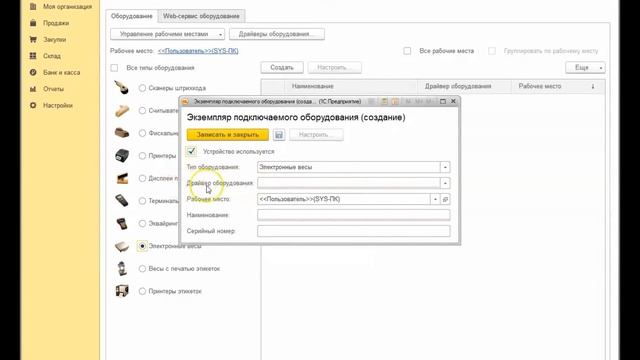Click the Серийный номер input field
Screen dimensions: 640x360
pos(353,231)
